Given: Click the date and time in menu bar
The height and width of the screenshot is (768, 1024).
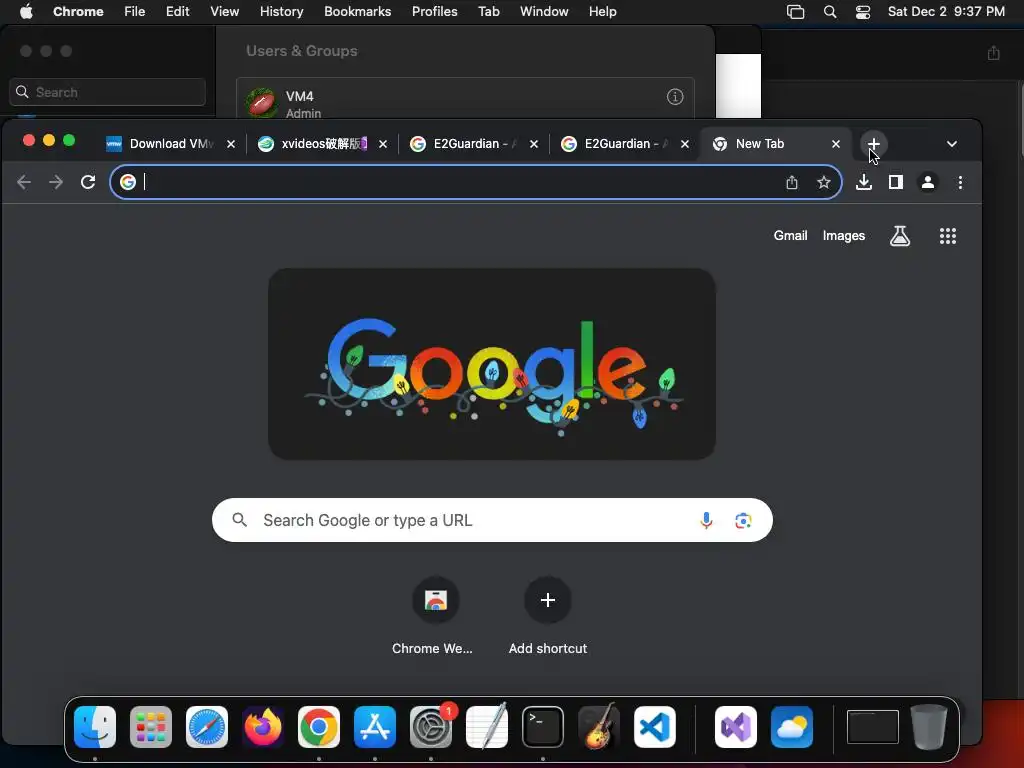Looking at the screenshot, I should [946, 11].
